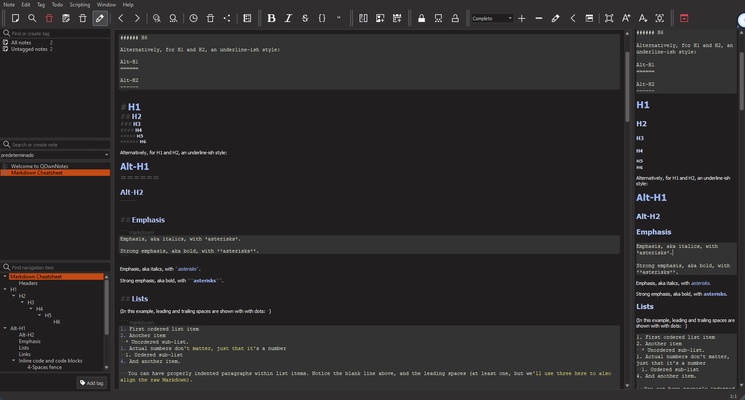Viewport: 745px width, 400px height.
Task: Click the red remove note trash icon
Action: (x=49, y=18)
